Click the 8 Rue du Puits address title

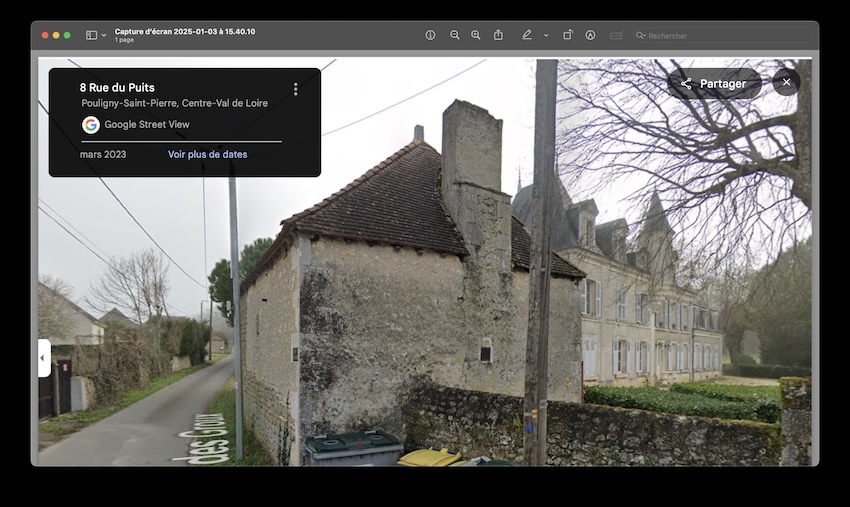(117, 88)
